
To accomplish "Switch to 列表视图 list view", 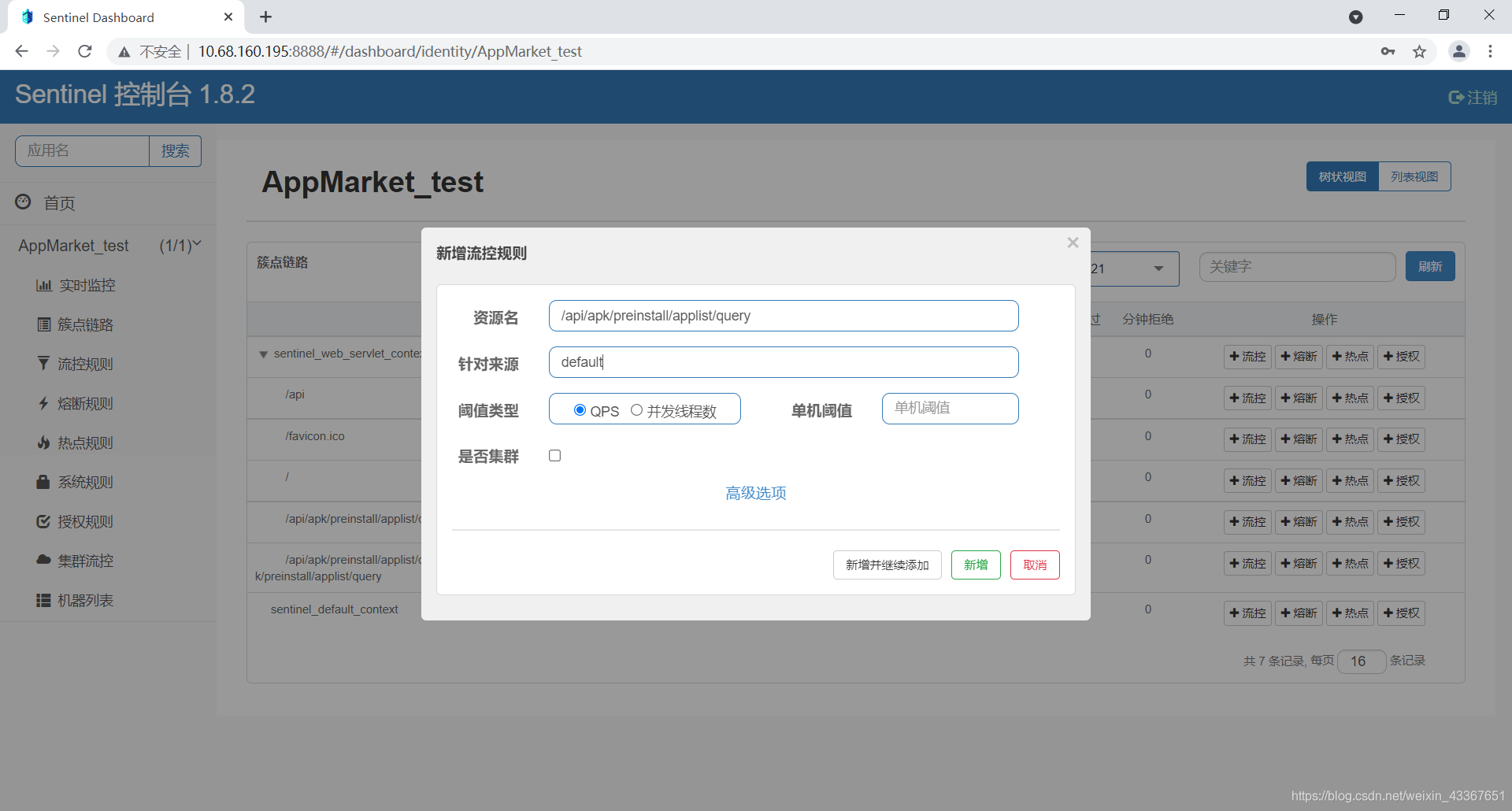I will pos(1414,176).
